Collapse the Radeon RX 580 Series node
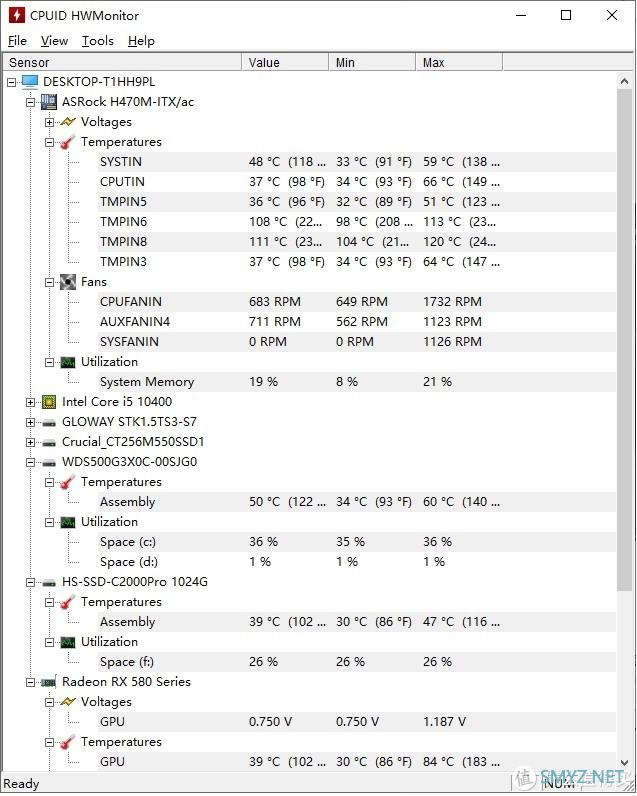Image resolution: width=637 pixels, height=796 pixels. point(30,682)
